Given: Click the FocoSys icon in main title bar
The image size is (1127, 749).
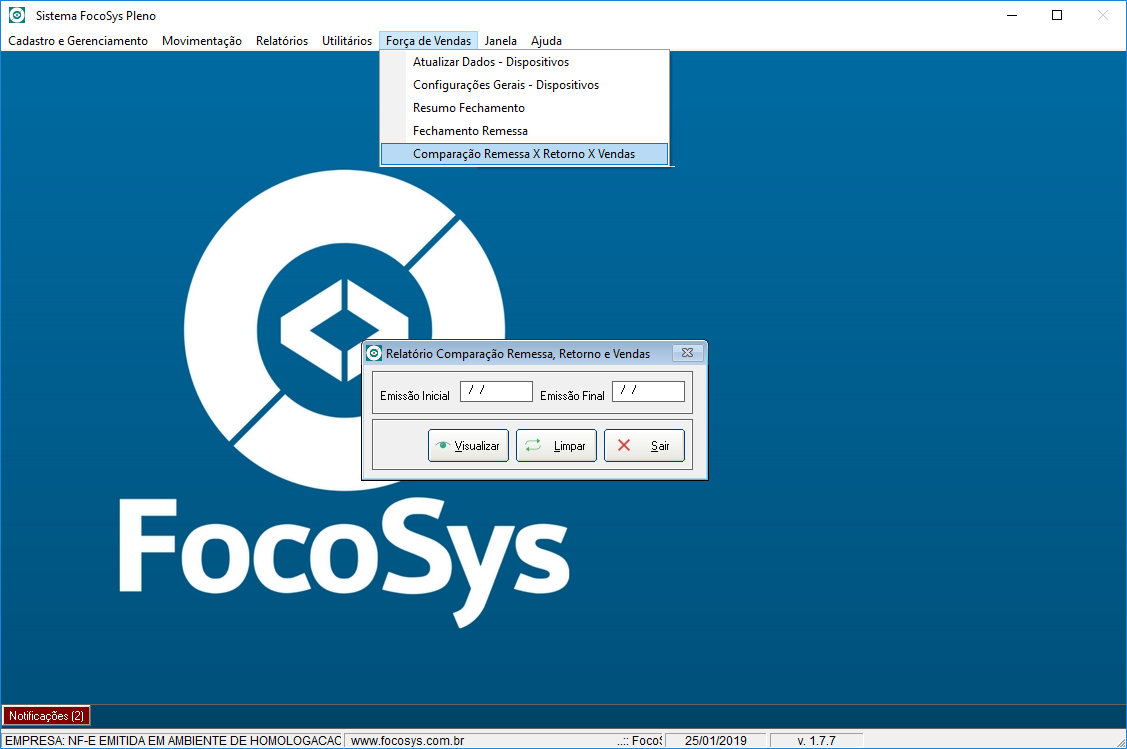Looking at the screenshot, I should point(17,15).
